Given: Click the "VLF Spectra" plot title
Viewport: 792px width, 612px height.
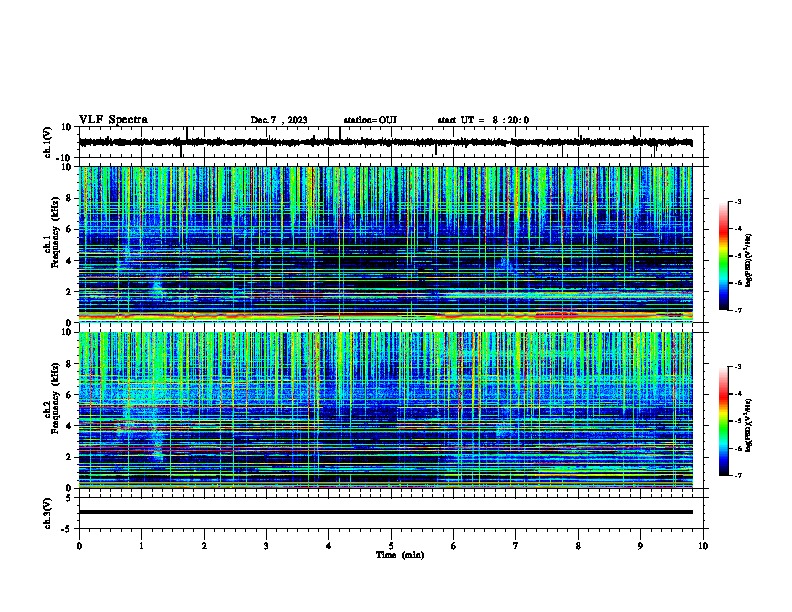Looking at the screenshot, I should click(x=113, y=120).
